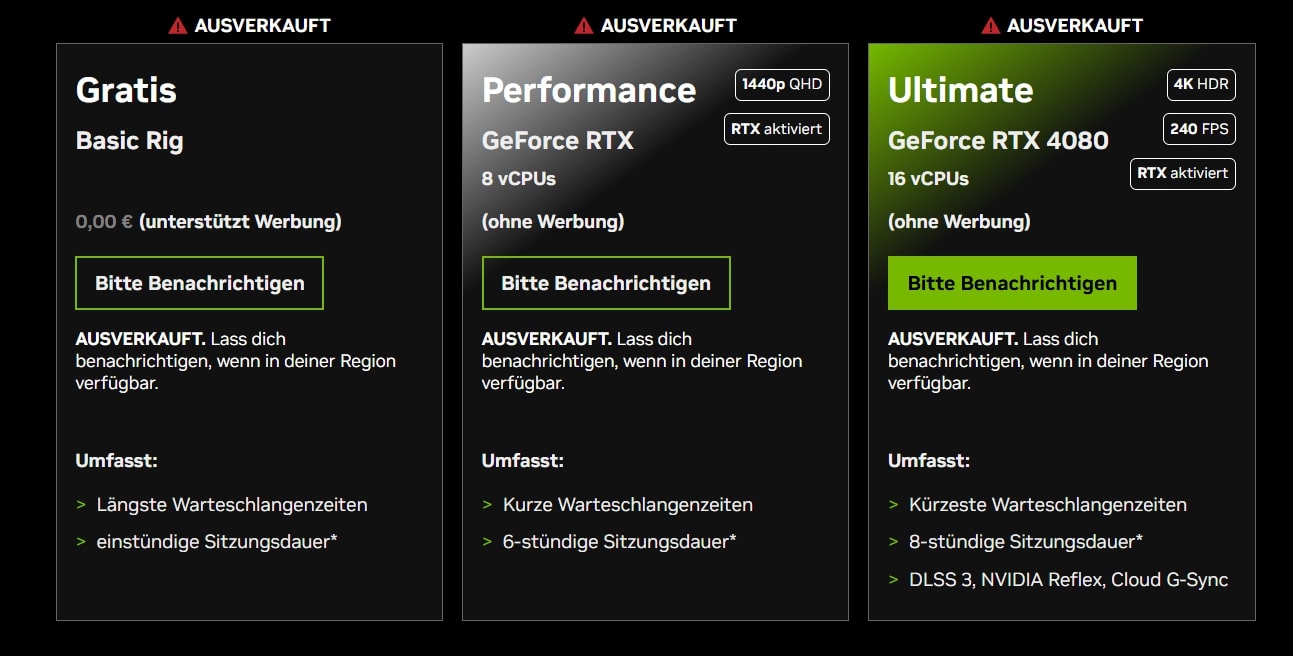1293x656 pixels.
Task: Click the 1440p QHD badge
Action: (x=782, y=84)
